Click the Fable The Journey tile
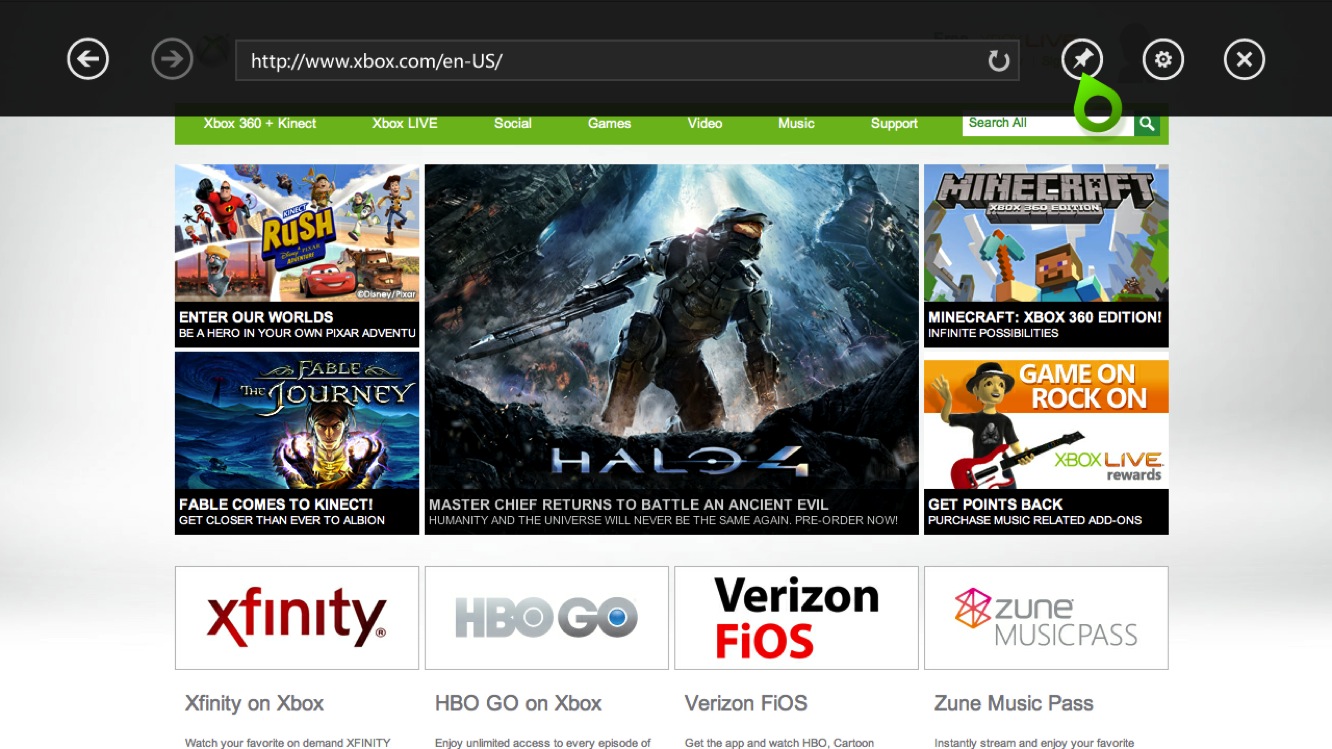 pyautogui.click(x=297, y=442)
